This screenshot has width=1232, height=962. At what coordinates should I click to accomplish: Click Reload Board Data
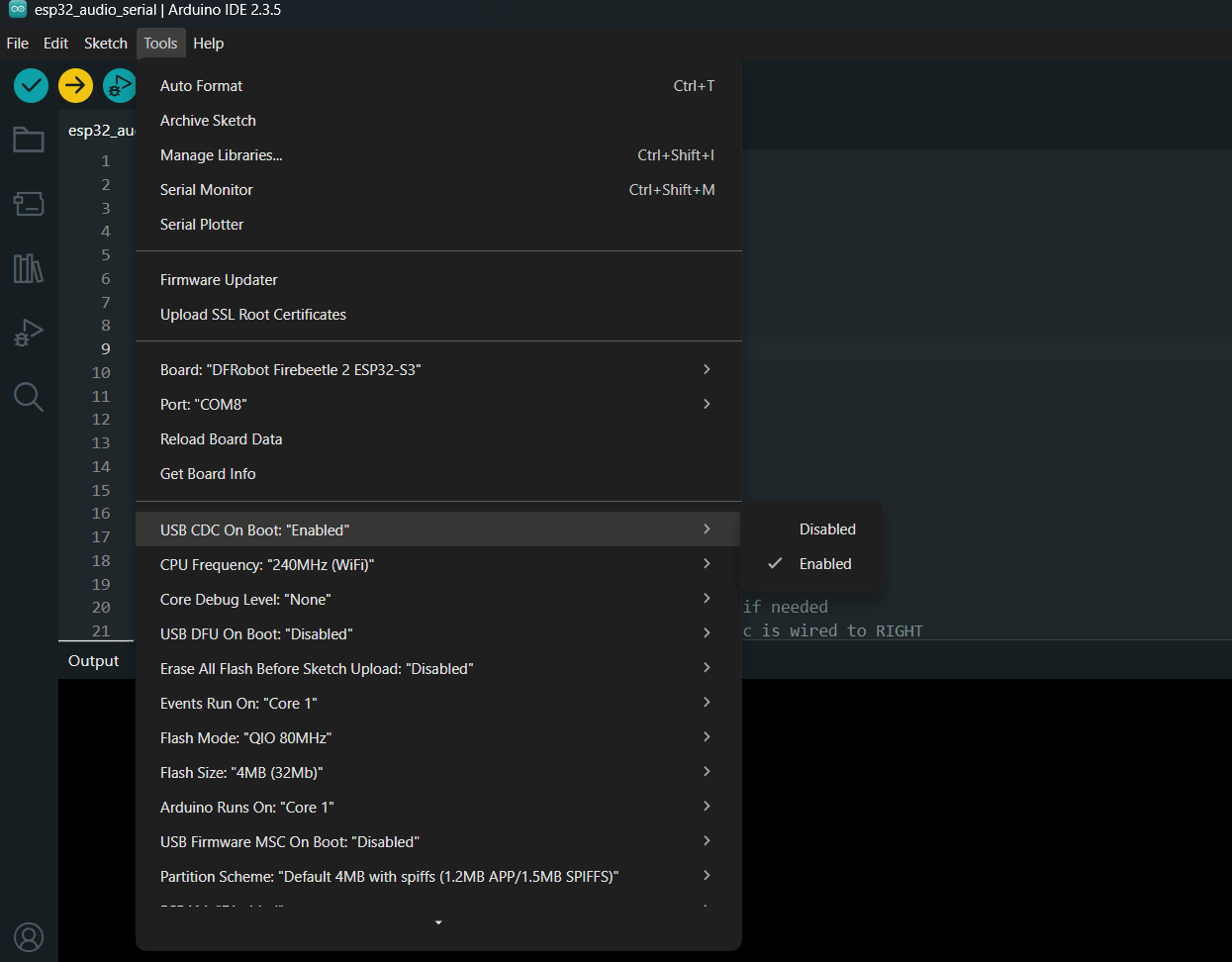click(438, 439)
